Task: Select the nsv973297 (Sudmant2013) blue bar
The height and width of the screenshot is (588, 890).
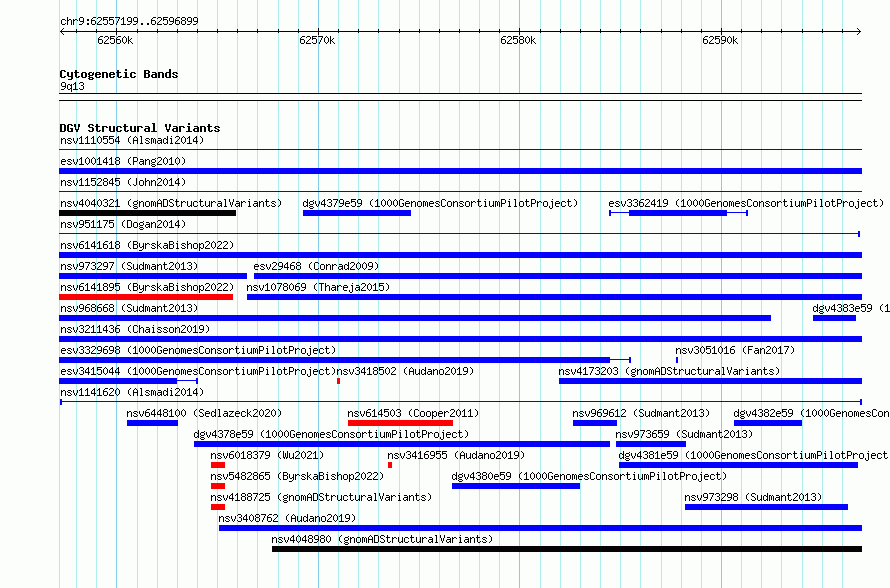Action: (153, 276)
